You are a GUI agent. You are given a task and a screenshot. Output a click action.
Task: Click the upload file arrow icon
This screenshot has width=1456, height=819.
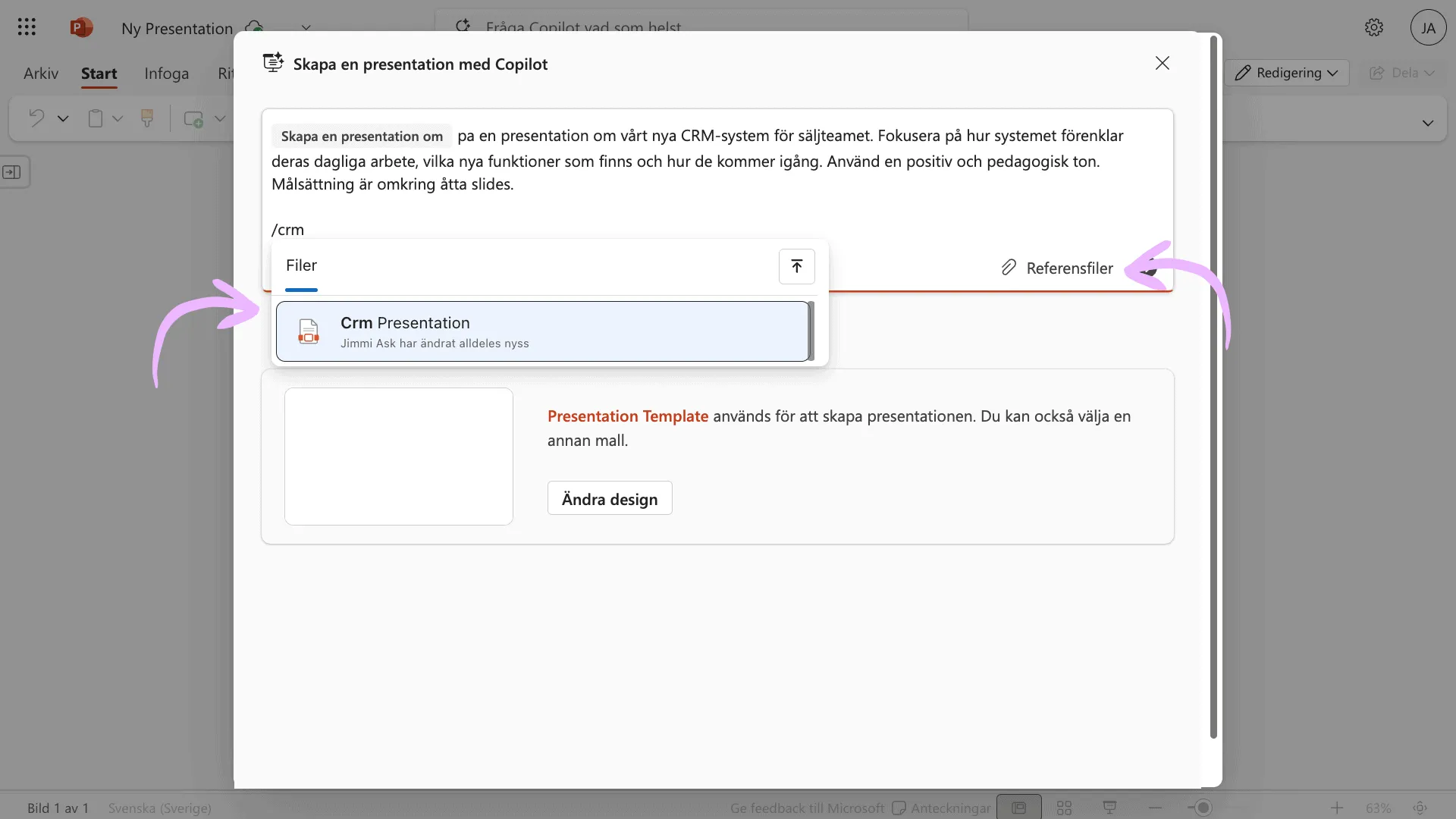click(796, 266)
